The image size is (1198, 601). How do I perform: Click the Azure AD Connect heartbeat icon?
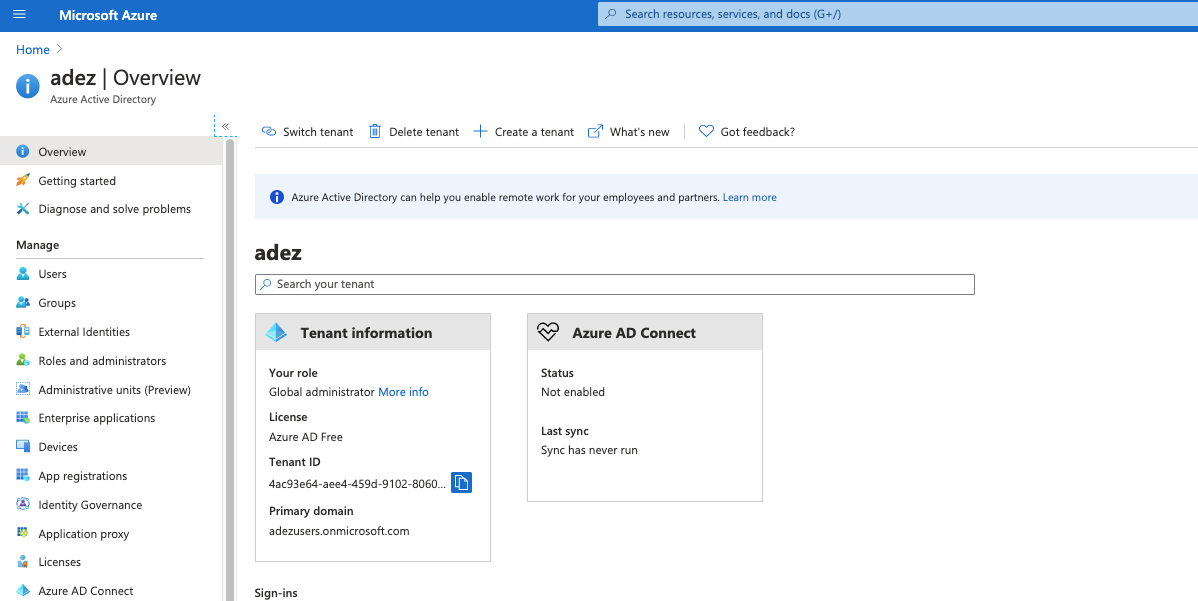tap(548, 332)
